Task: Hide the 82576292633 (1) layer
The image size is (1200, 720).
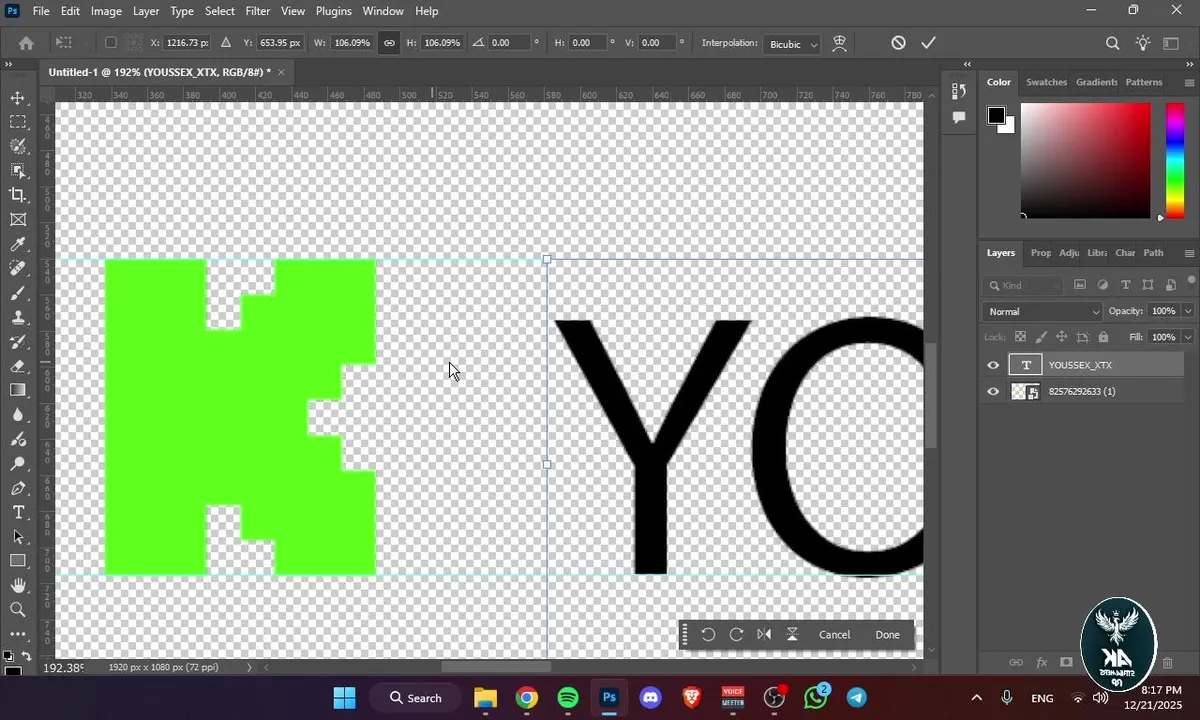Action: tap(993, 392)
